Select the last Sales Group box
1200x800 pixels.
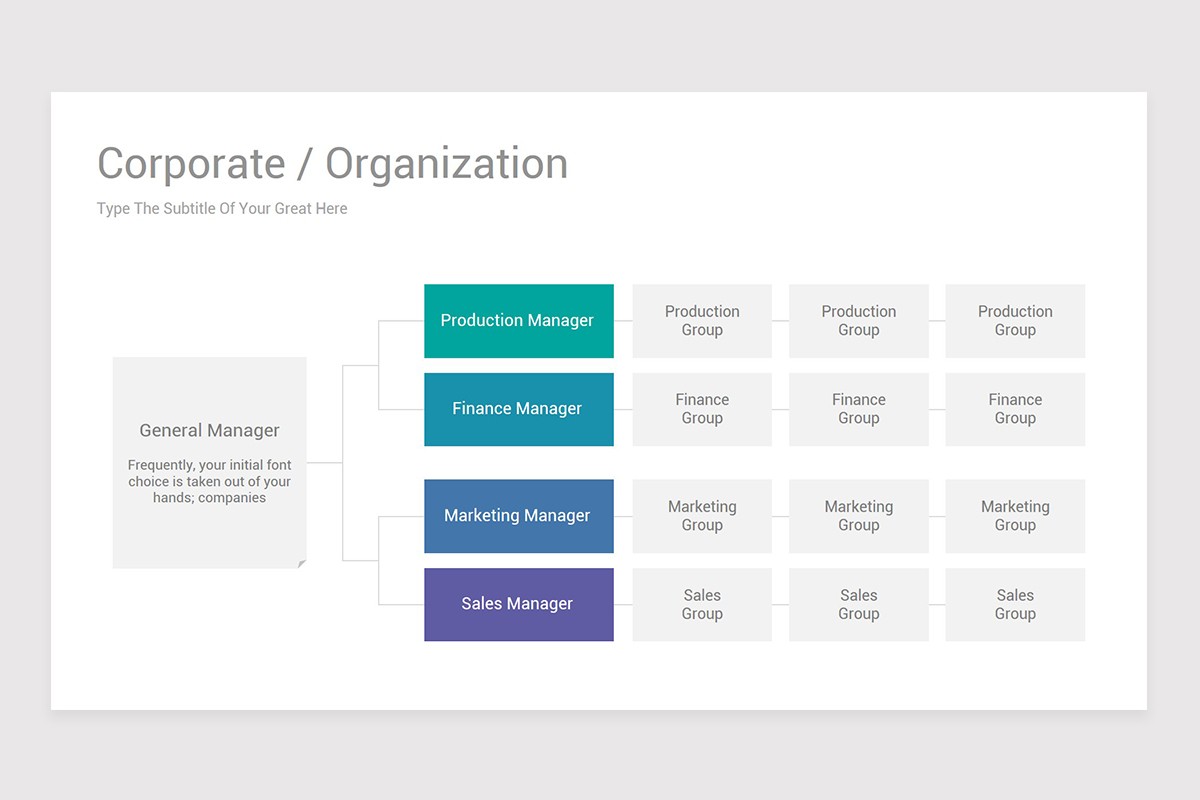click(1015, 603)
